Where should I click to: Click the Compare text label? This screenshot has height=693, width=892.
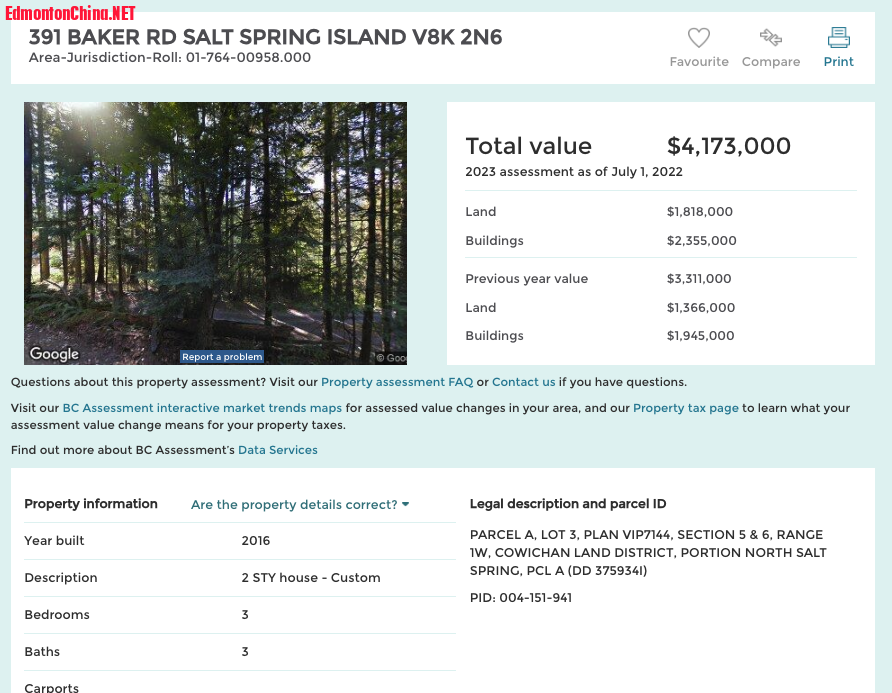coord(770,62)
